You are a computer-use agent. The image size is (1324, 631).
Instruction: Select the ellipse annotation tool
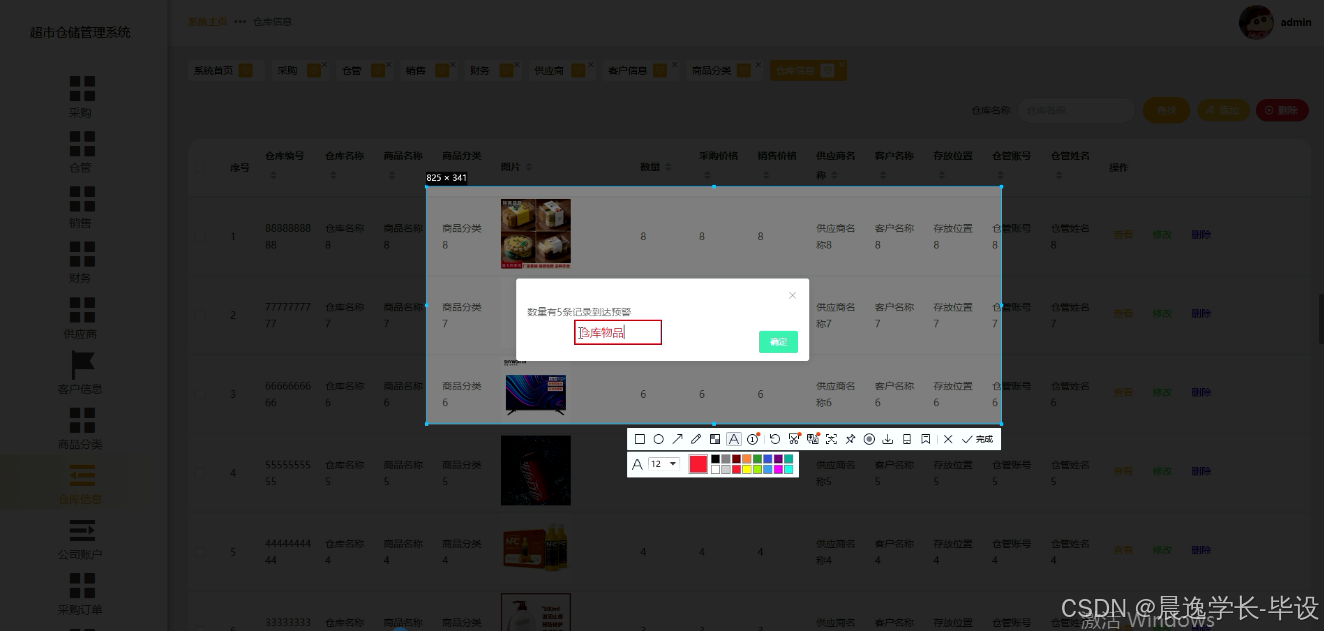tap(658, 439)
